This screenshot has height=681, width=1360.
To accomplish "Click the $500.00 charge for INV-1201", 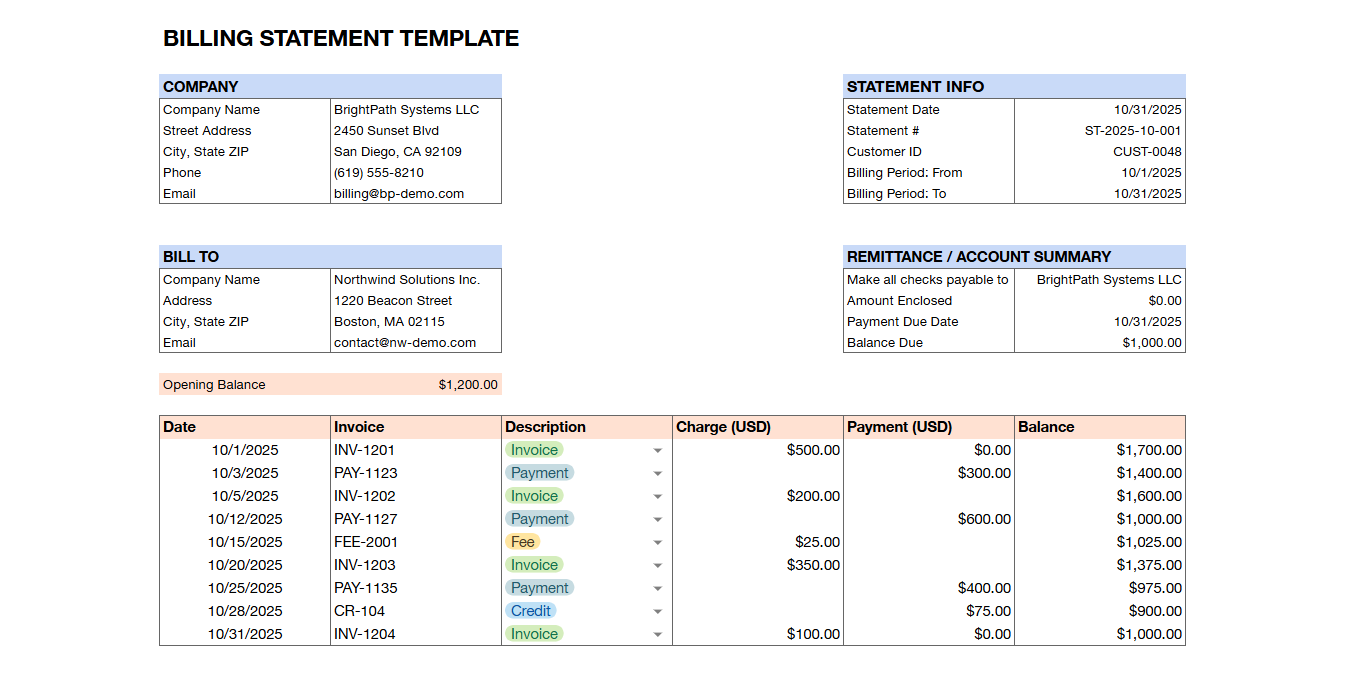I will pos(815,450).
